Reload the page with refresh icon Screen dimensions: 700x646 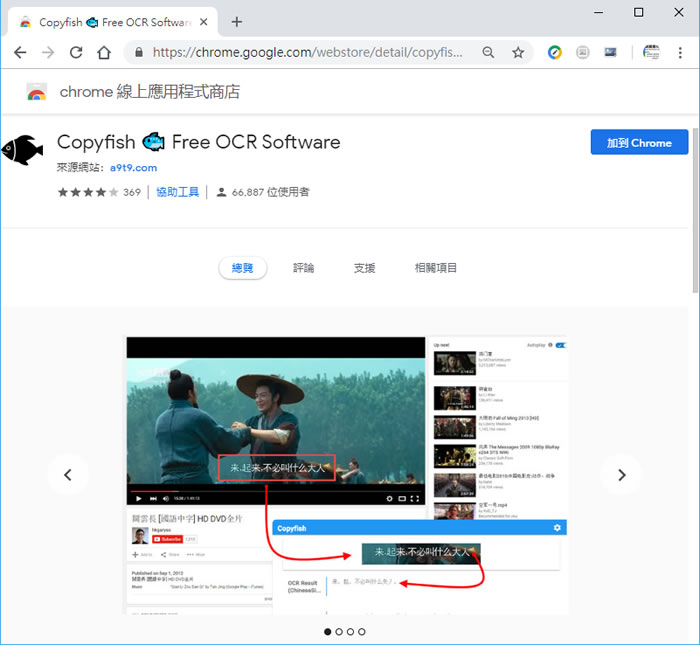point(76,53)
